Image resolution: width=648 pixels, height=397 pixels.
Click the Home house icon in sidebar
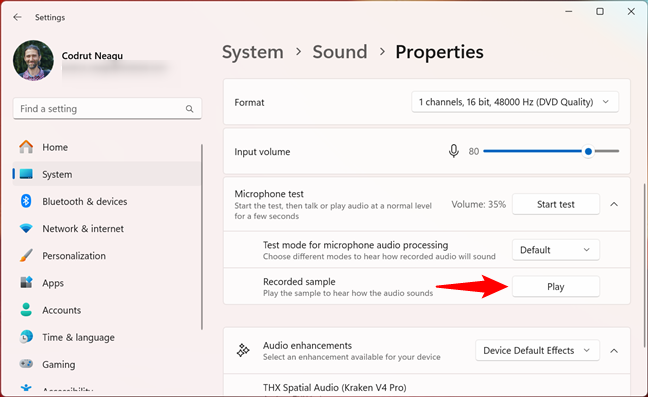(26, 147)
